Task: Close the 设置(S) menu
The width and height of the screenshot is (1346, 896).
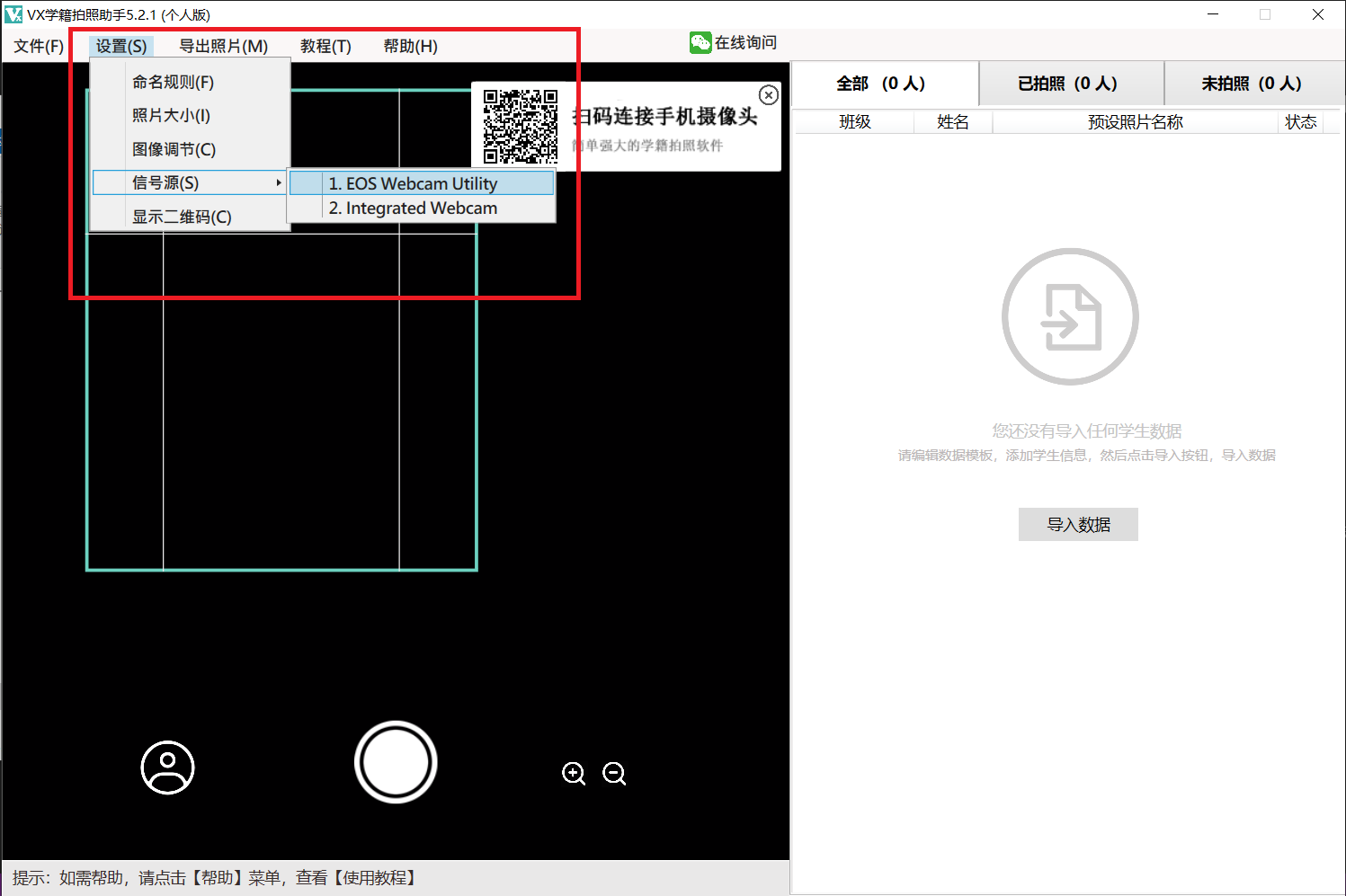Action: (121, 46)
